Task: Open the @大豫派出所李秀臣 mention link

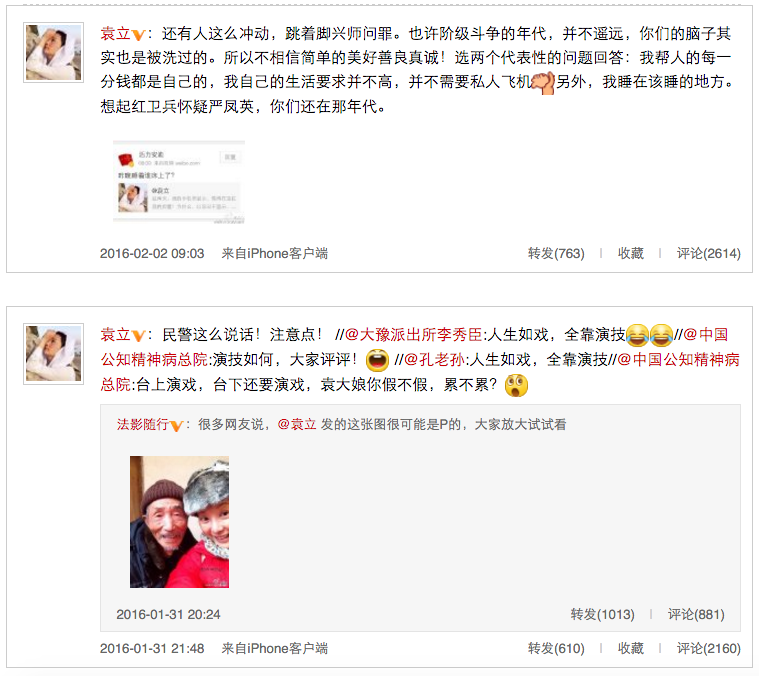Action: pos(414,334)
